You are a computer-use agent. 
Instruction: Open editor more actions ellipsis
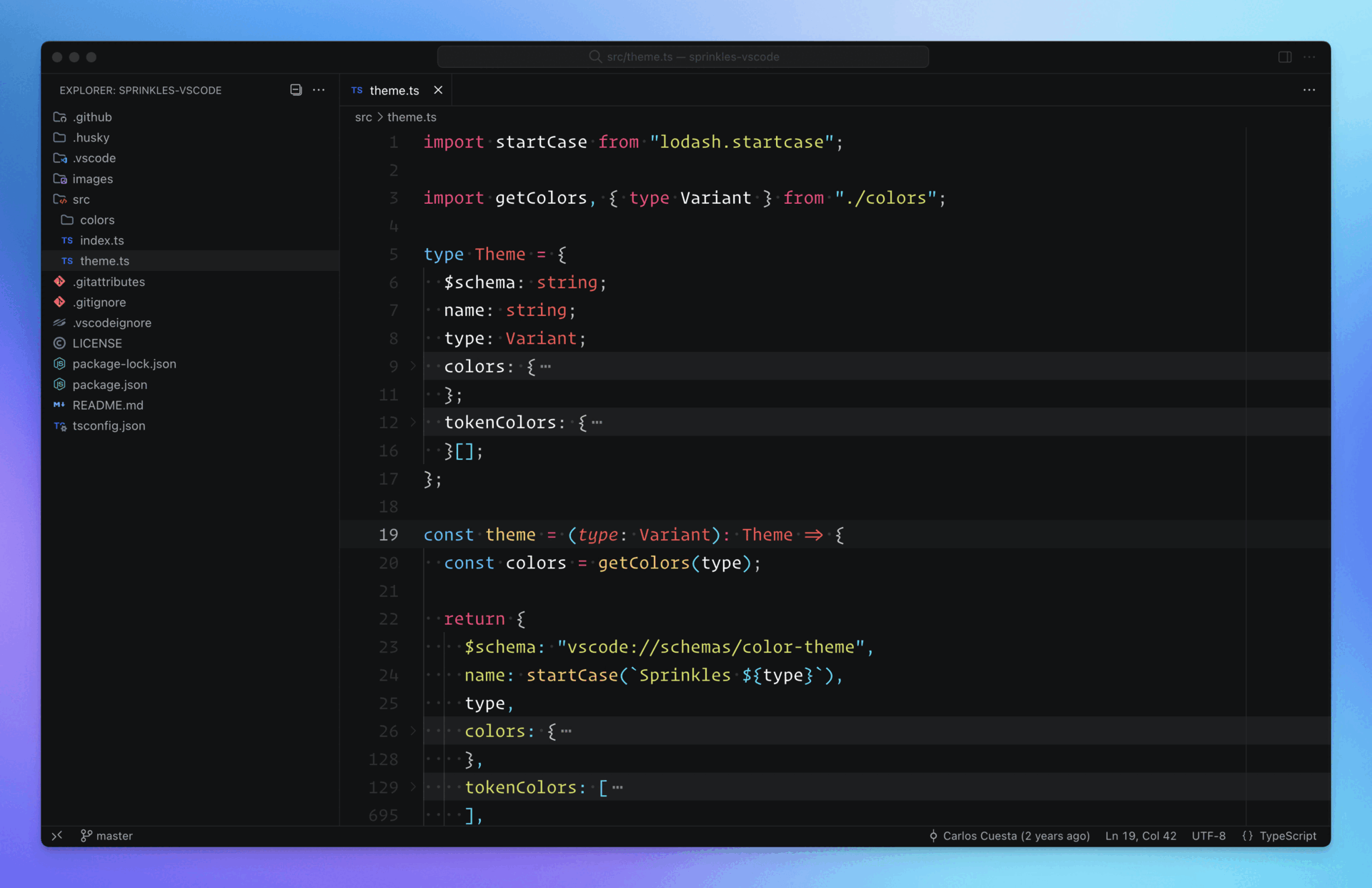pyautogui.click(x=1309, y=90)
